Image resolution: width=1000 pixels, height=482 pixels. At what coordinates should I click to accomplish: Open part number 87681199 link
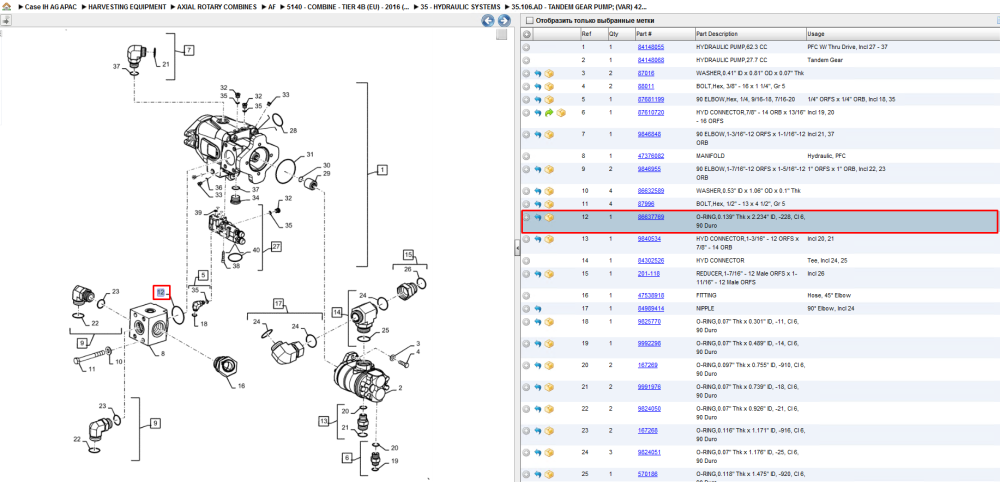tap(651, 99)
